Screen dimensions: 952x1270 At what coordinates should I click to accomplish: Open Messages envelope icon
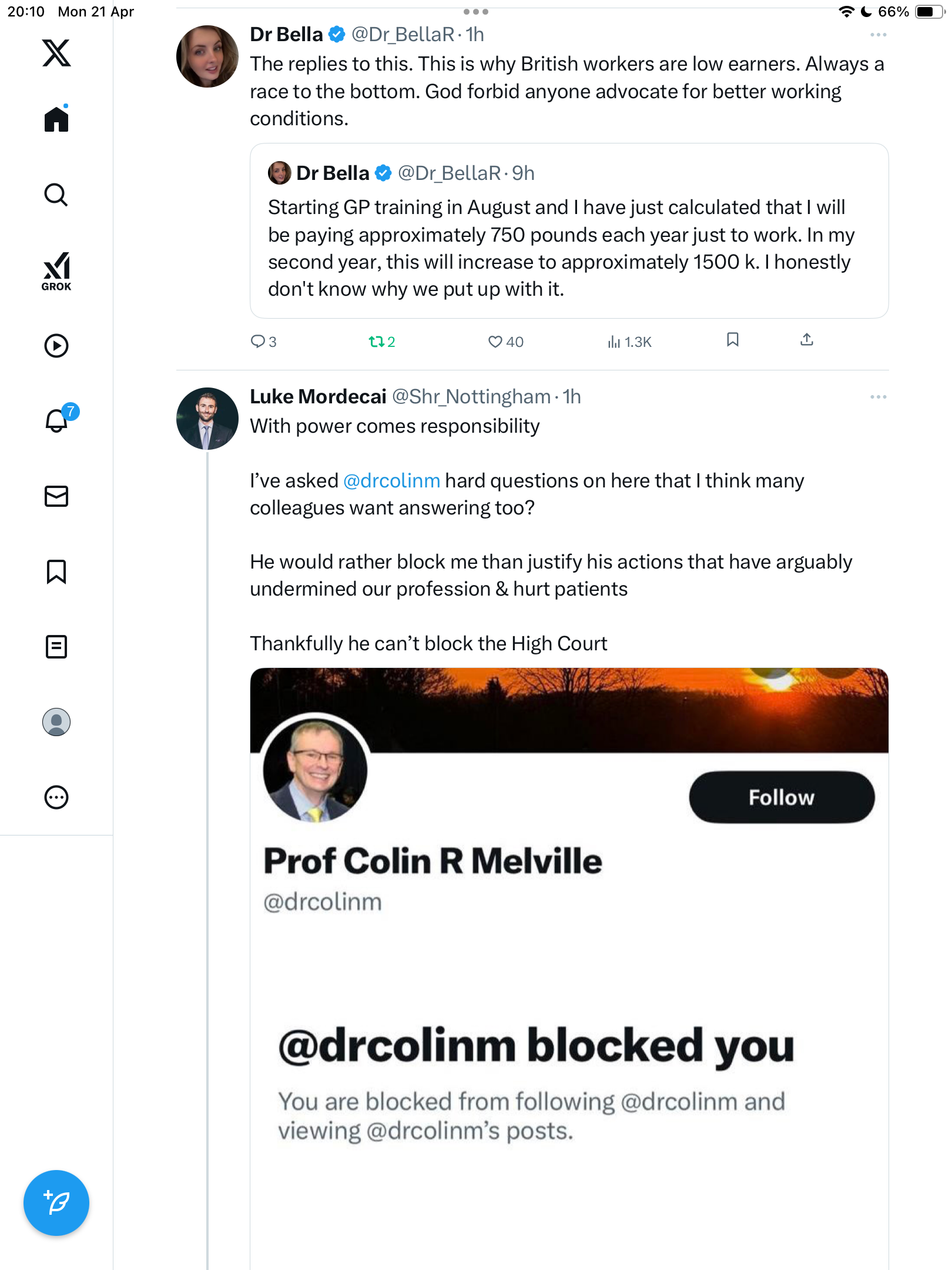pos(56,496)
